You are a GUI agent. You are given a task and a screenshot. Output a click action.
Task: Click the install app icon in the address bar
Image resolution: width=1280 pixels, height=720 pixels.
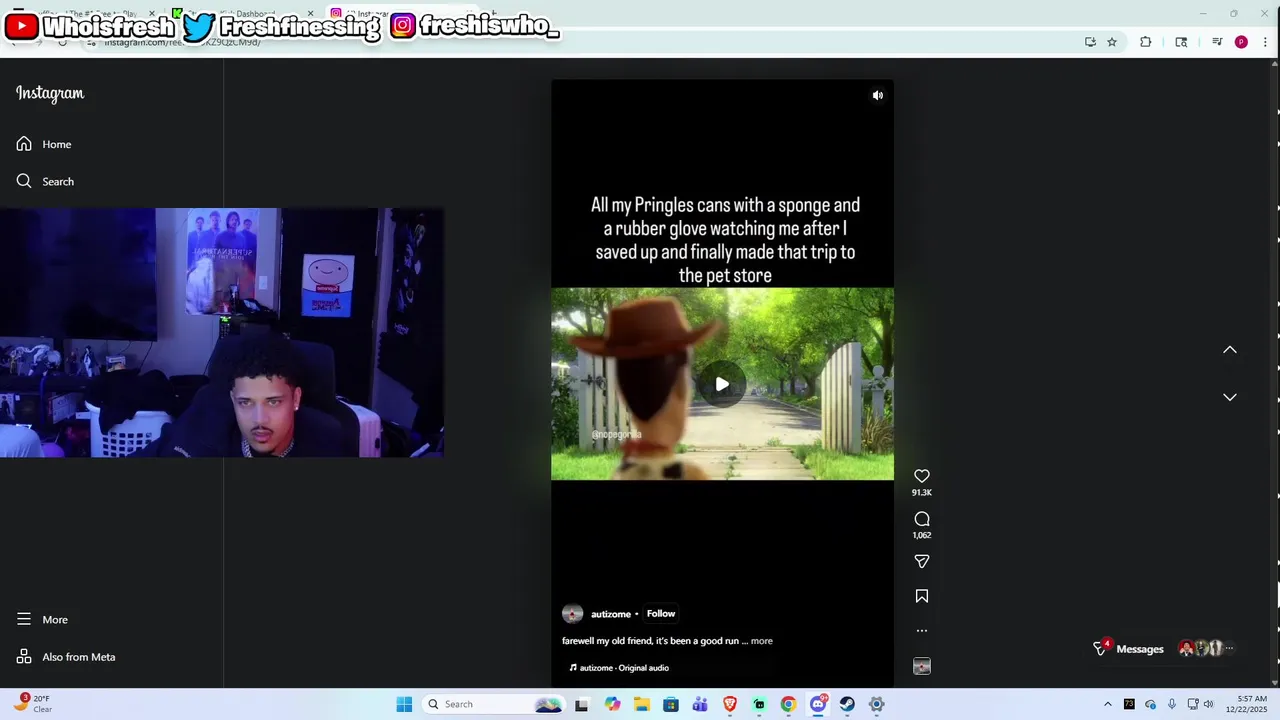point(1090,42)
